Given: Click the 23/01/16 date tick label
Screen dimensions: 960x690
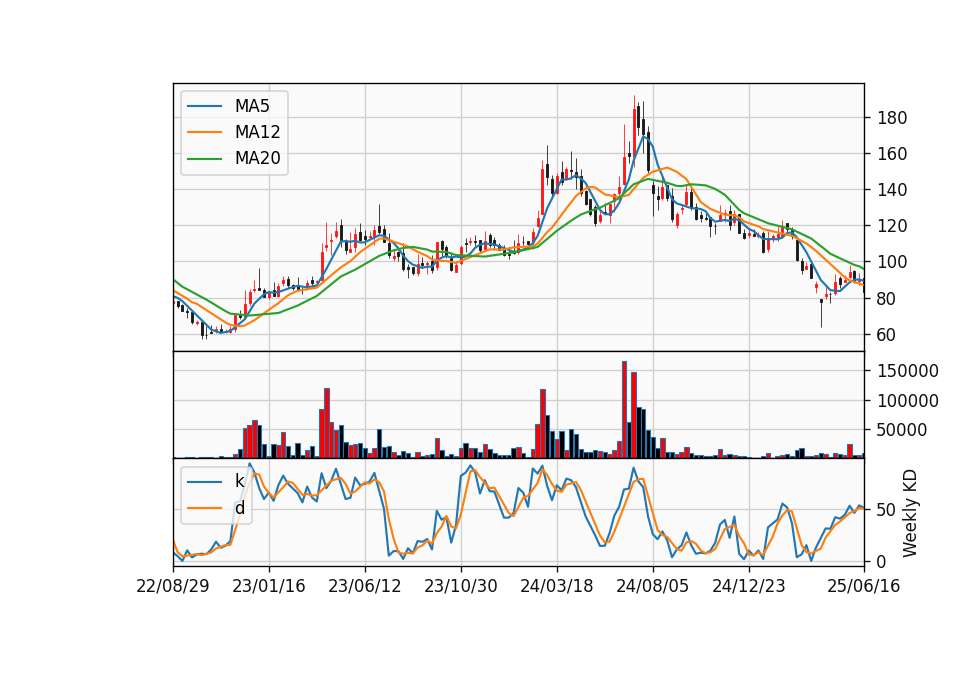Looking at the screenshot, I should [x=269, y=586].
